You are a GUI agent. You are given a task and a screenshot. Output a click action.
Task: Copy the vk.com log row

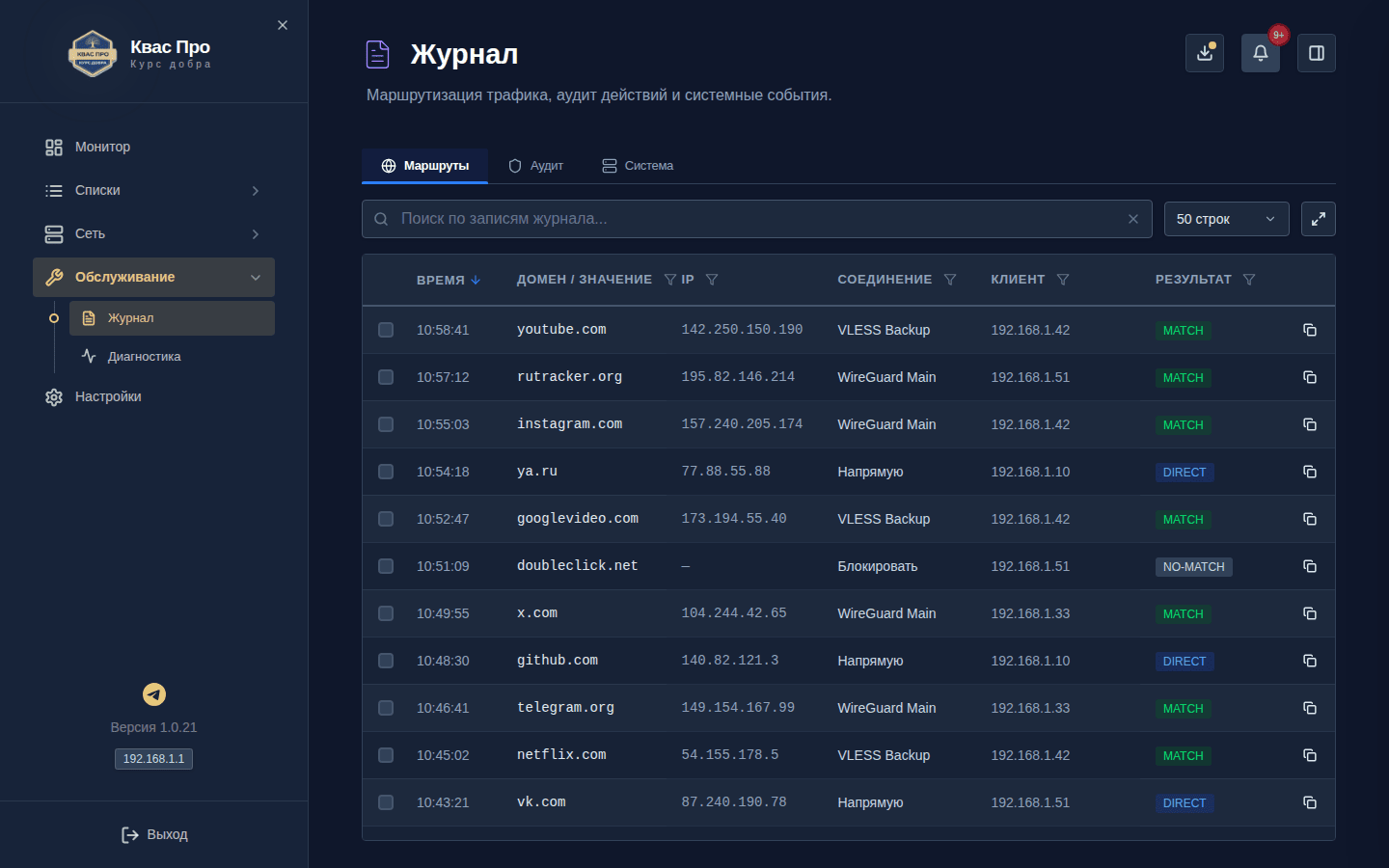click(1310, 802)
